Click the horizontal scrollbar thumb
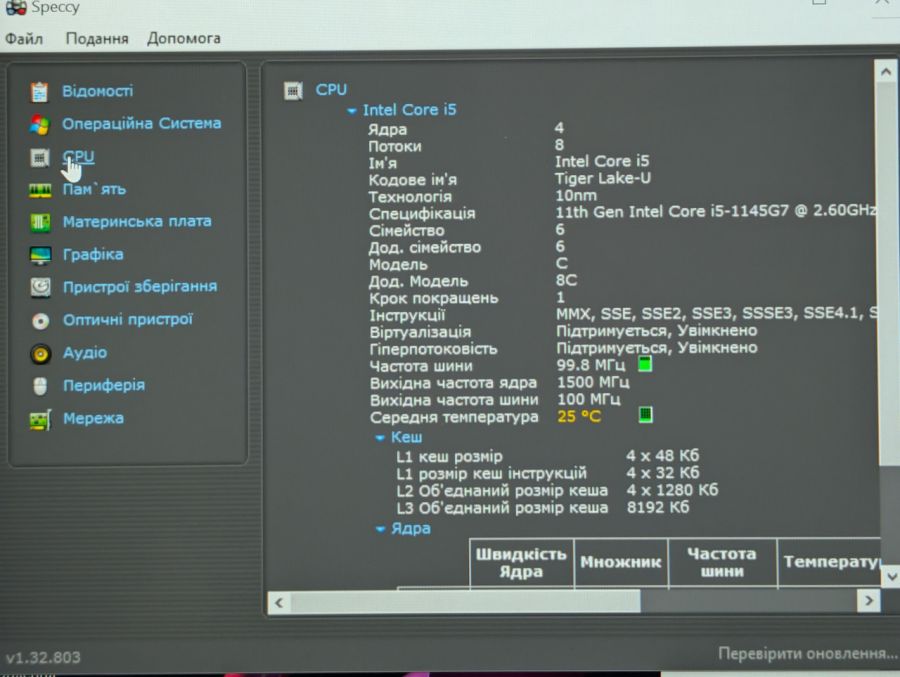Image resolution: width=900 pixels, height=677 pixels. (465, 602)
